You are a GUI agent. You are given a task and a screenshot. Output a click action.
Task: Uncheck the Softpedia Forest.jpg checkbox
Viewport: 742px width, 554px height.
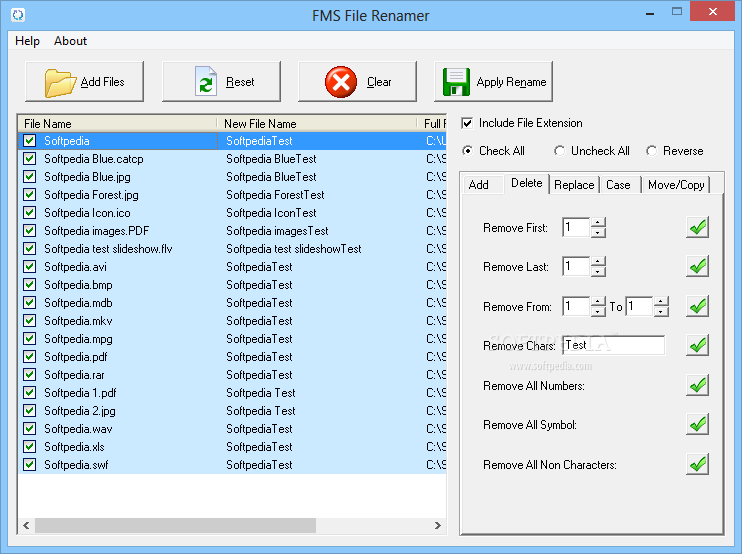pyautogui.click(x=30, y=194)
